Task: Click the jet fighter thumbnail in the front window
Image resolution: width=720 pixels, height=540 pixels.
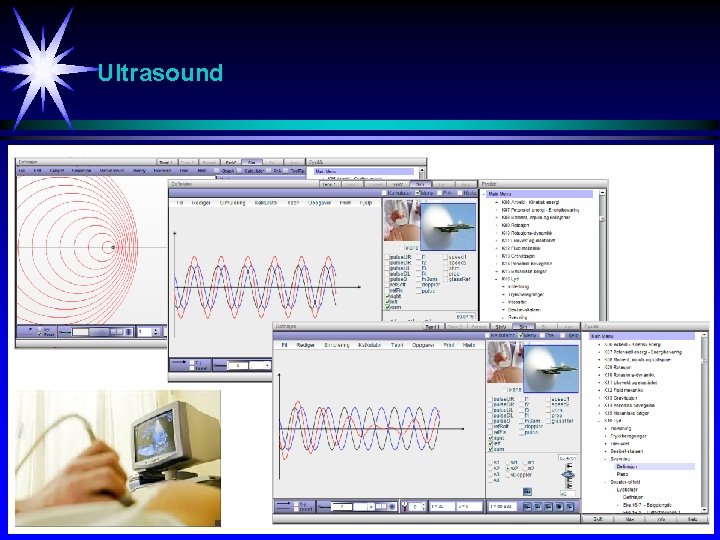Action: point(551,368)
